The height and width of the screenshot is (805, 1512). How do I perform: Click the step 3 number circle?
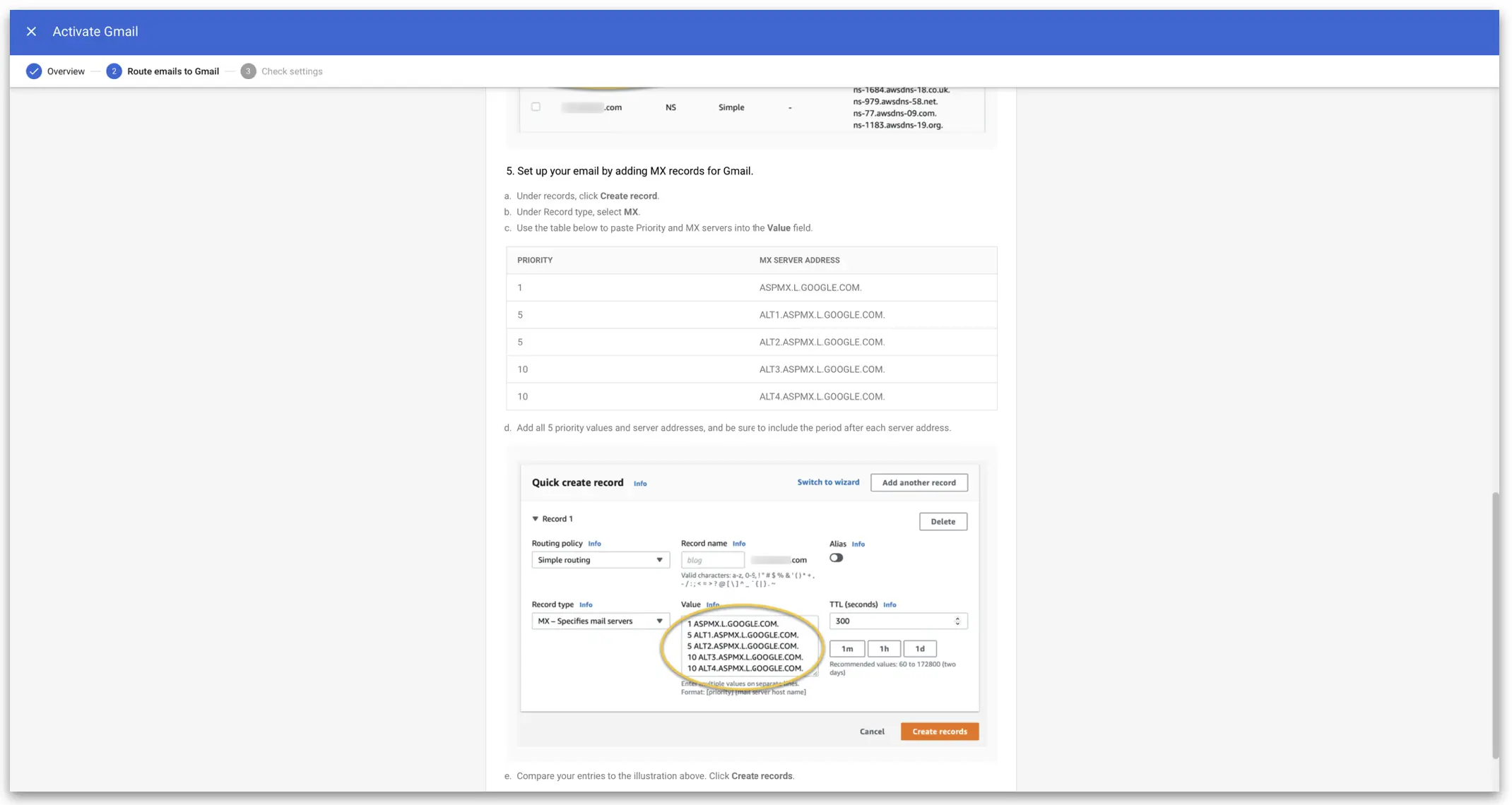tap(248, 71)
